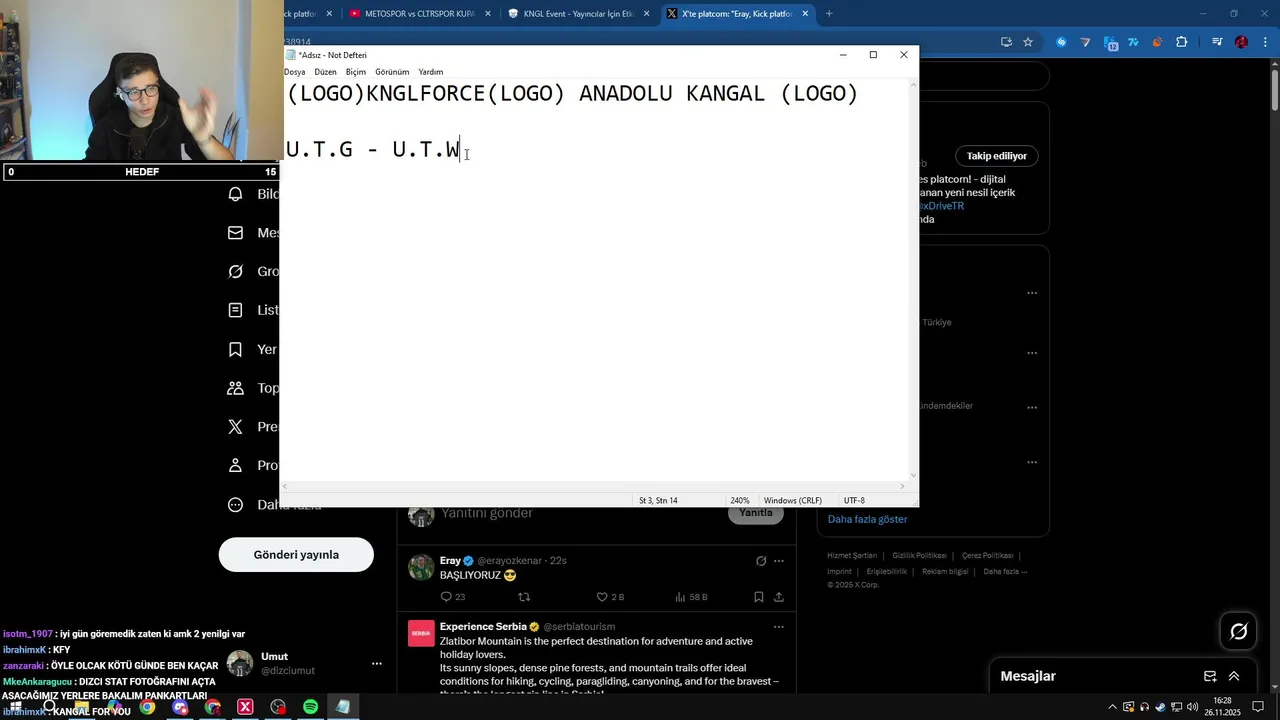The image size is (1280, 720).
Task: Click the Gönderi yayınla button
Action: point(296,554)
